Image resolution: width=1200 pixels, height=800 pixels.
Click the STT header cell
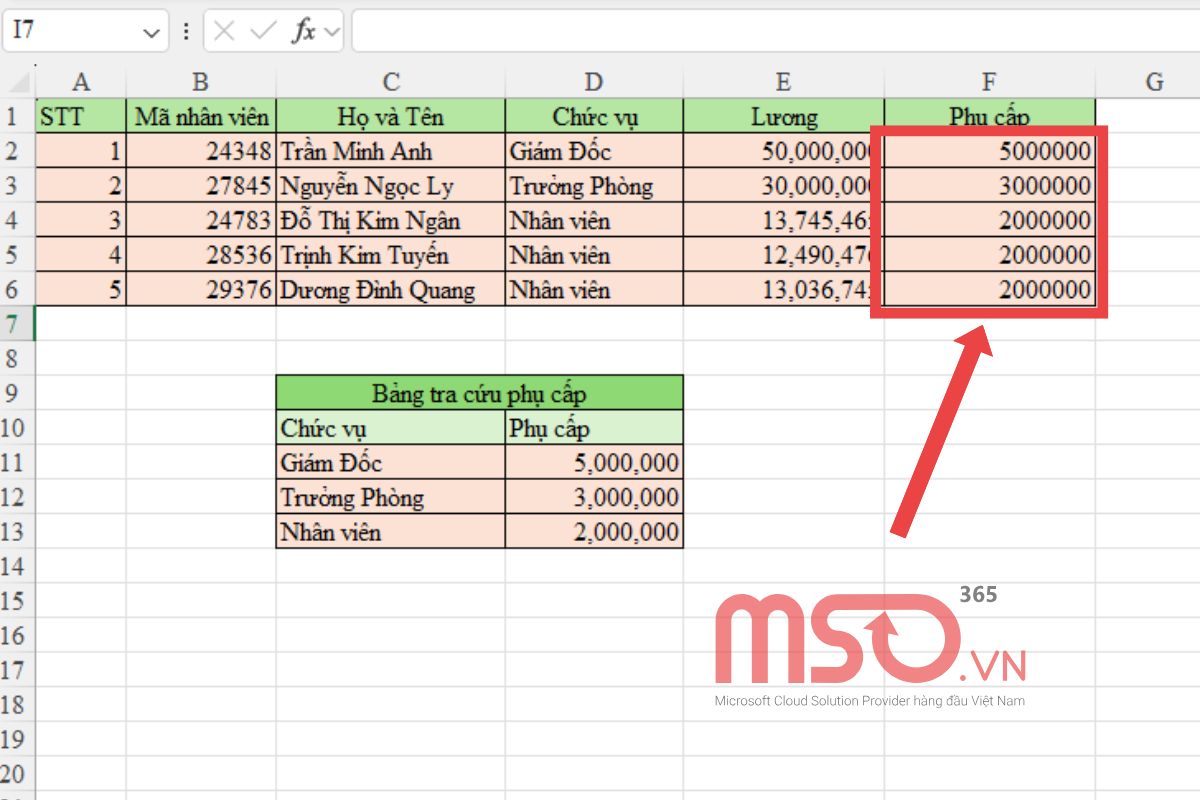[x=81, y=116]
